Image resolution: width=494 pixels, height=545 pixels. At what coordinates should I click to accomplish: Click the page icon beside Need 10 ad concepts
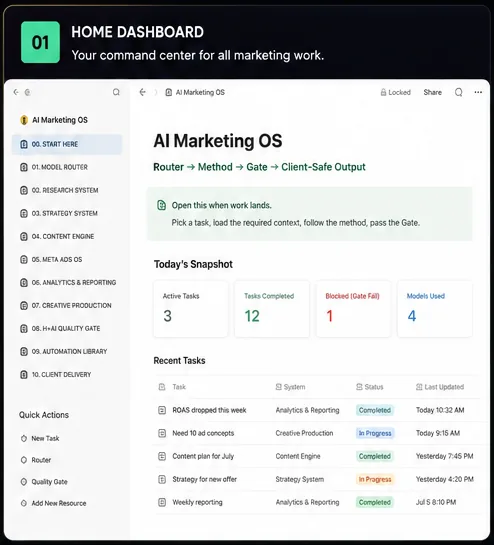162,433
